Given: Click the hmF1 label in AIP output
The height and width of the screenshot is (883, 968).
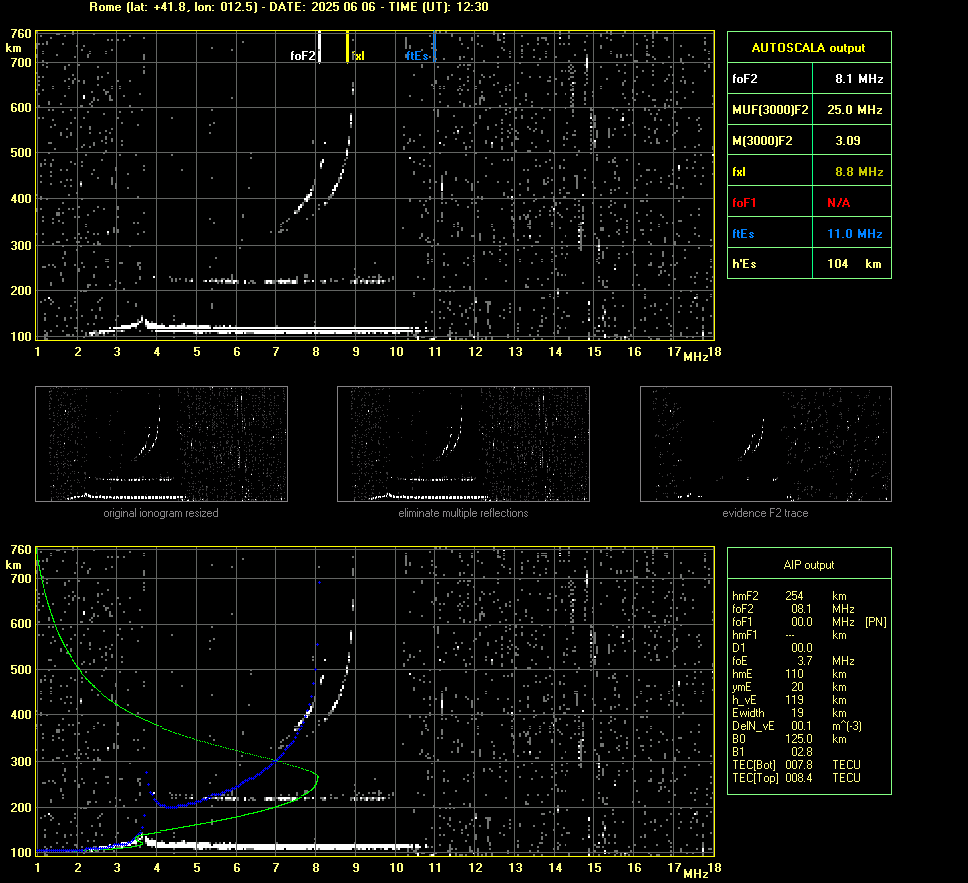Looking at the screenshot, I should click(x=745, y=635).
